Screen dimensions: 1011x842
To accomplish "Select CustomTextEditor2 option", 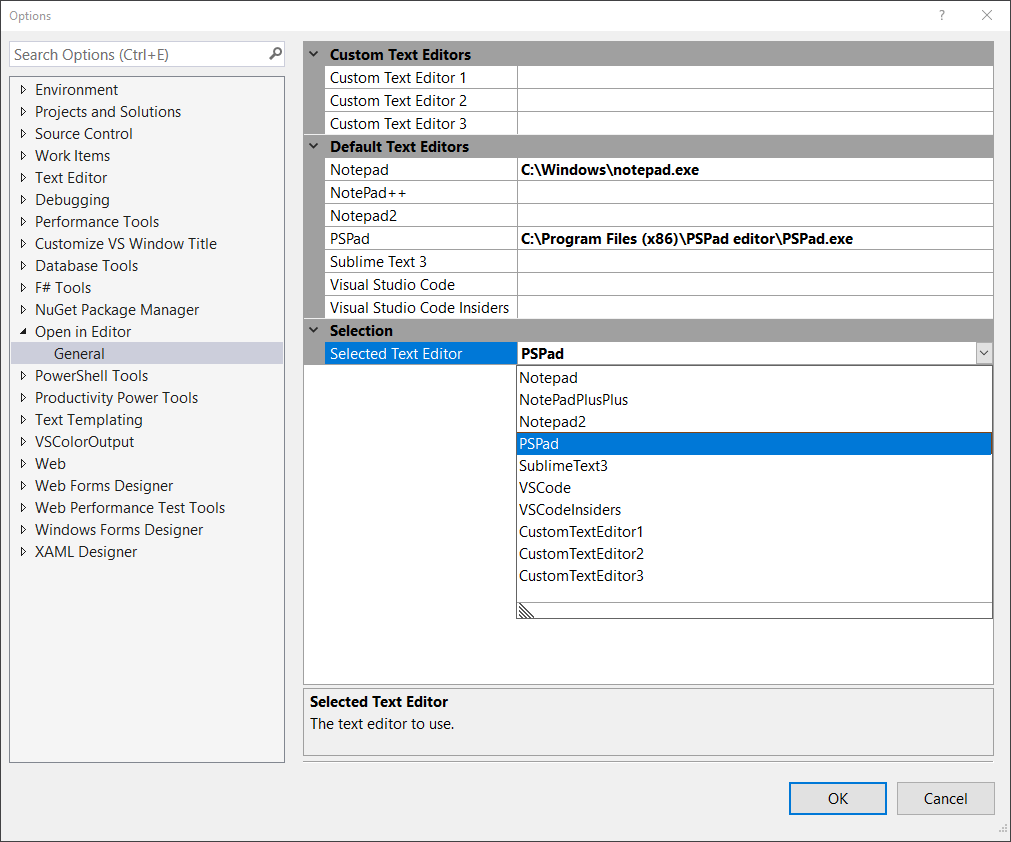I will tap(581, 554).
